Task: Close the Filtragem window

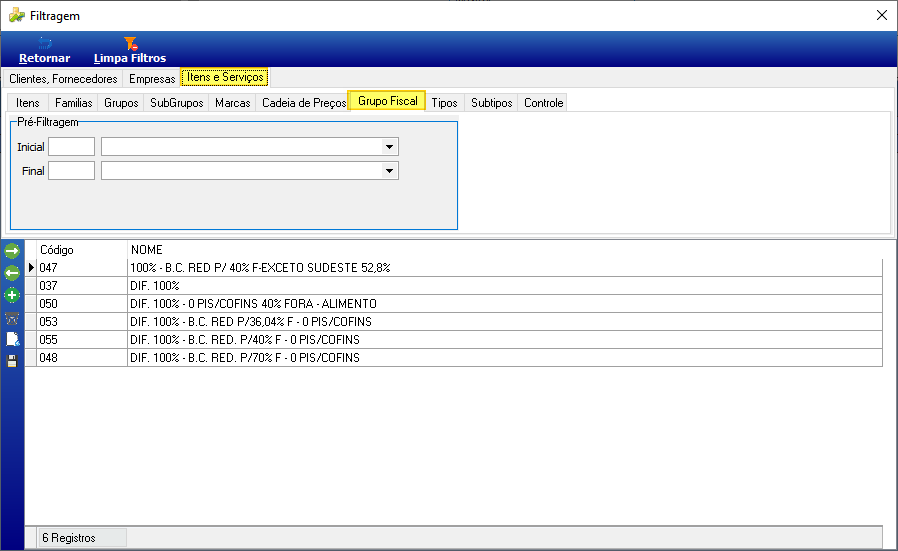Action: pos(882,15)
